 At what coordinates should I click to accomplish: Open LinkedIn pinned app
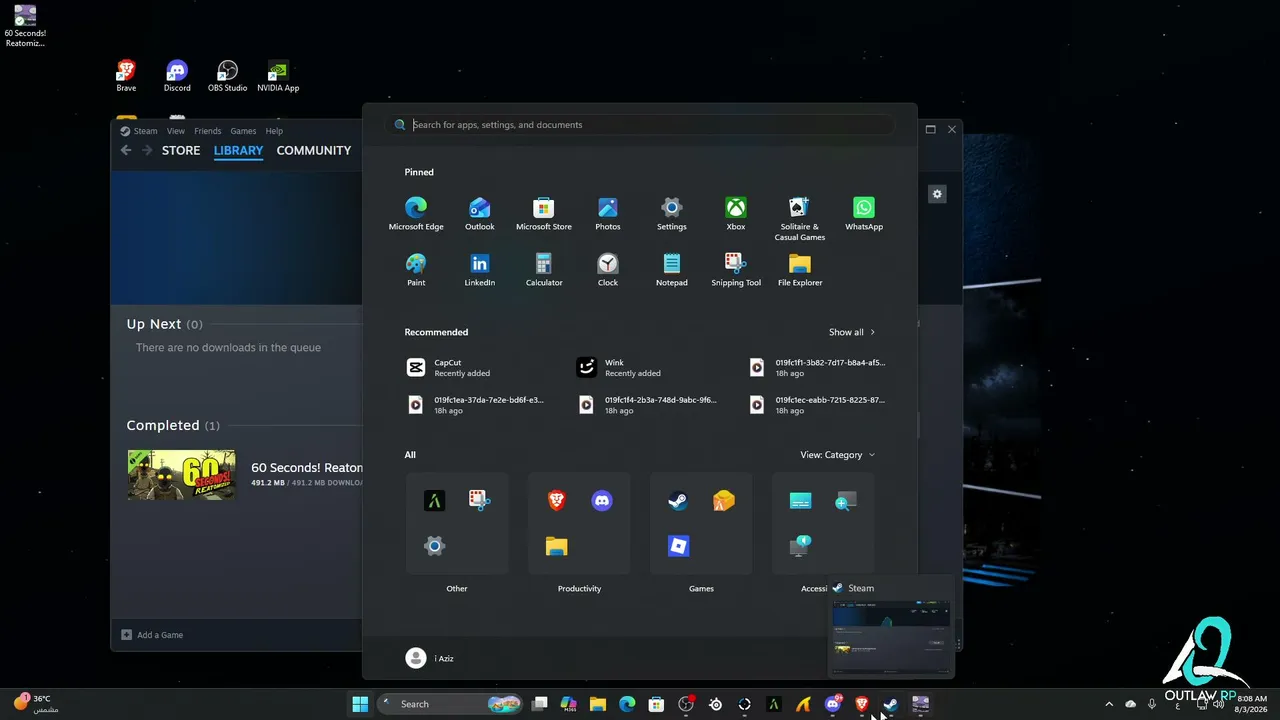tap(480, 270)
